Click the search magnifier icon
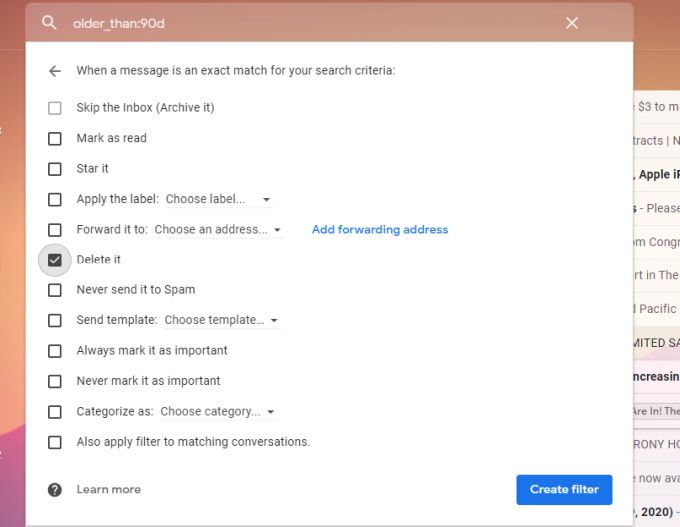 tap(49, 23)
